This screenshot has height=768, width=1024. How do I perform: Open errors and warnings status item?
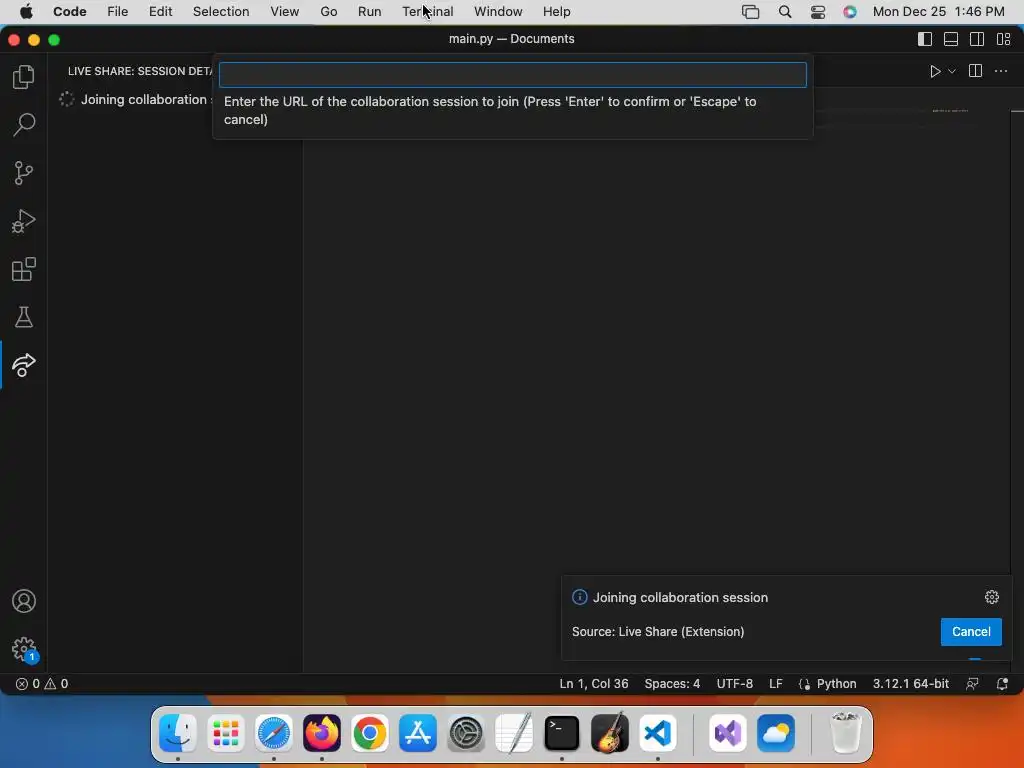tap(42, 684)
